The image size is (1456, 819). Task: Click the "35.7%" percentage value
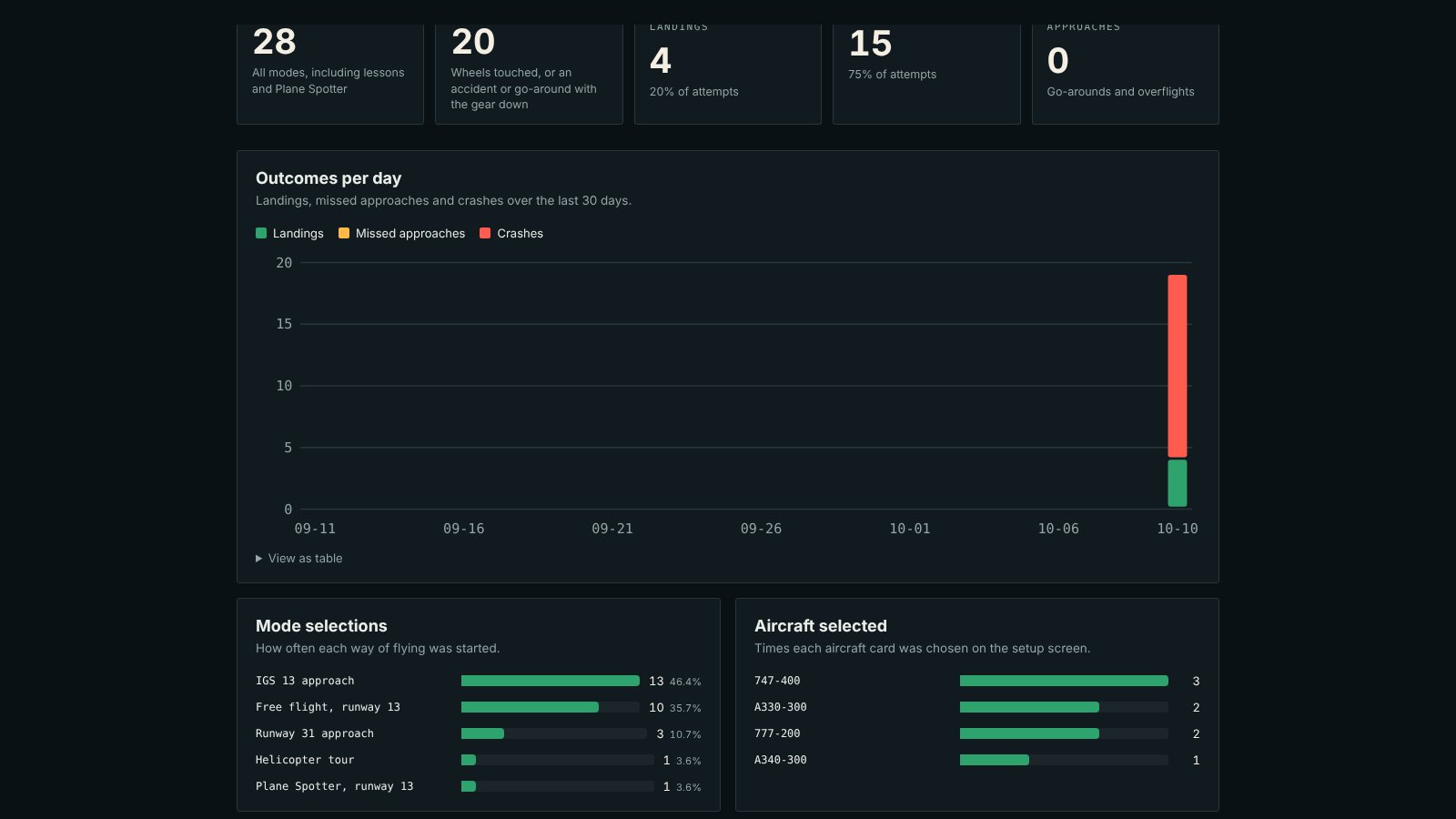(685, 708)
